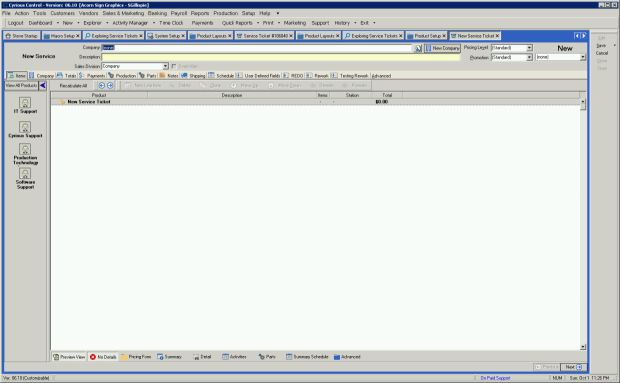
Task: Click Cancel in the right action panel
Action: point(602,53)
